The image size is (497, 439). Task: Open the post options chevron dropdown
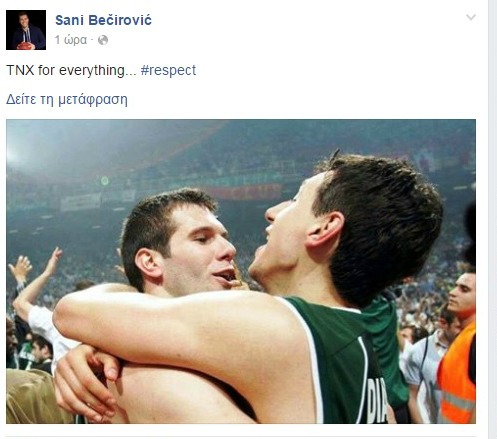coord(471,17)
